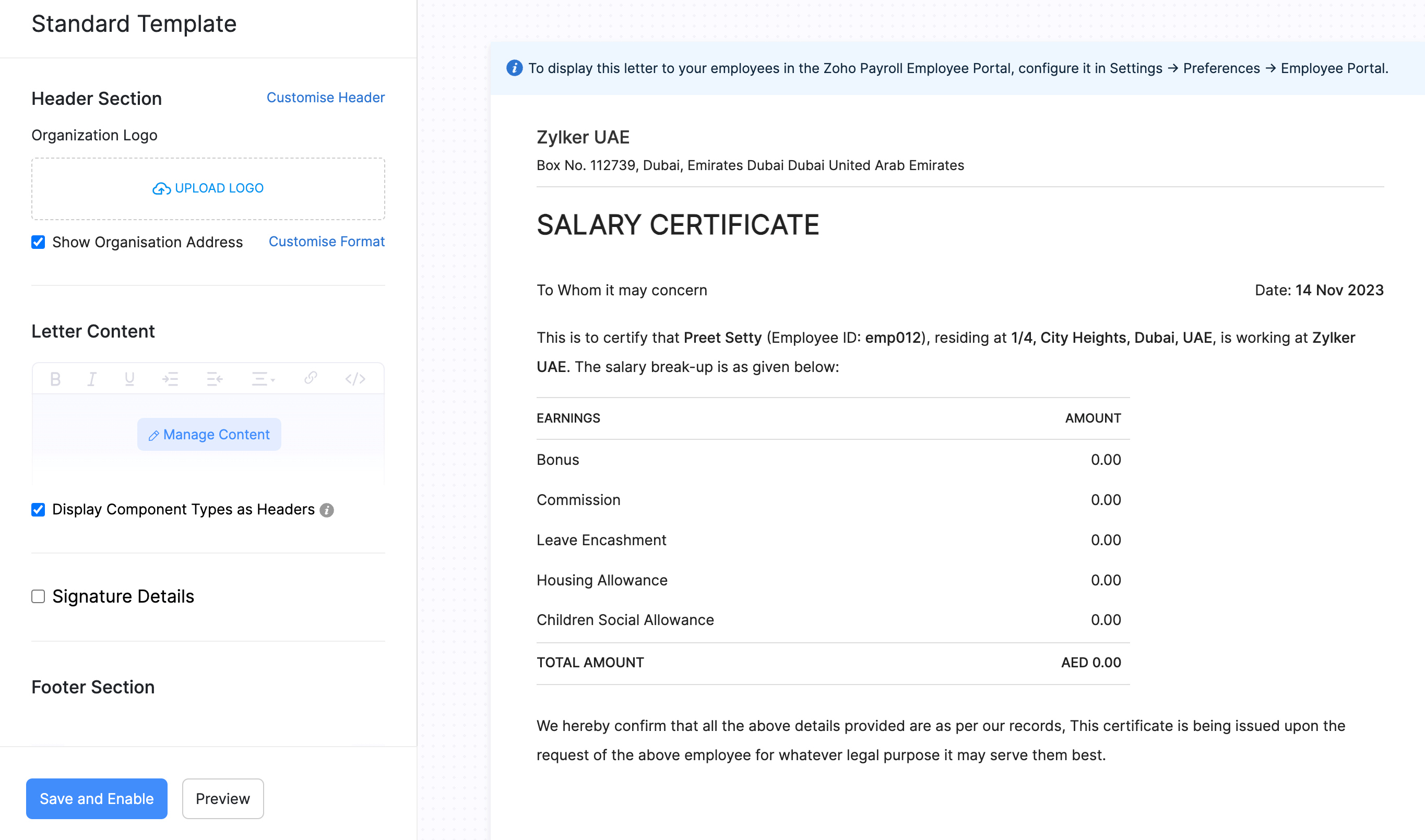Click the Bold formatting icon
Image resolution: width=1425 pixels, height=840 pixels.
pos(55,379)
